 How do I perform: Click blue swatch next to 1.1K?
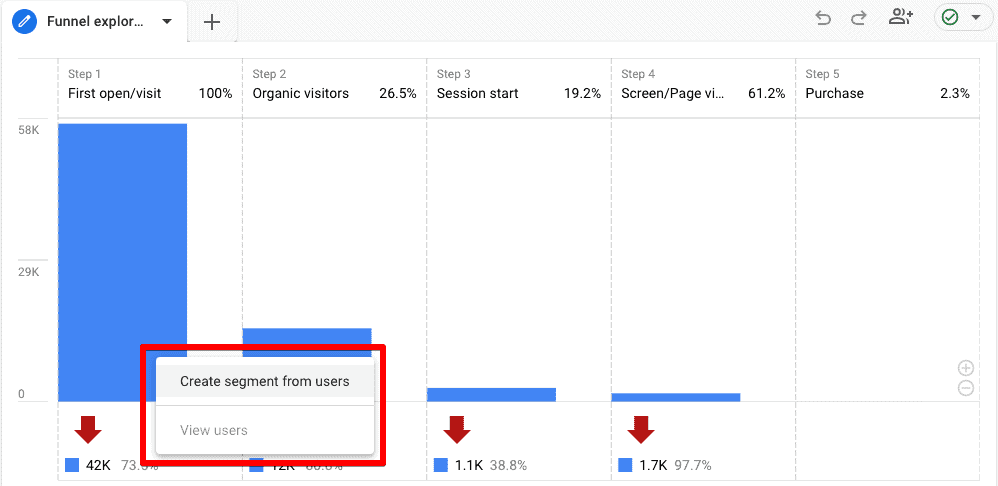441,465
